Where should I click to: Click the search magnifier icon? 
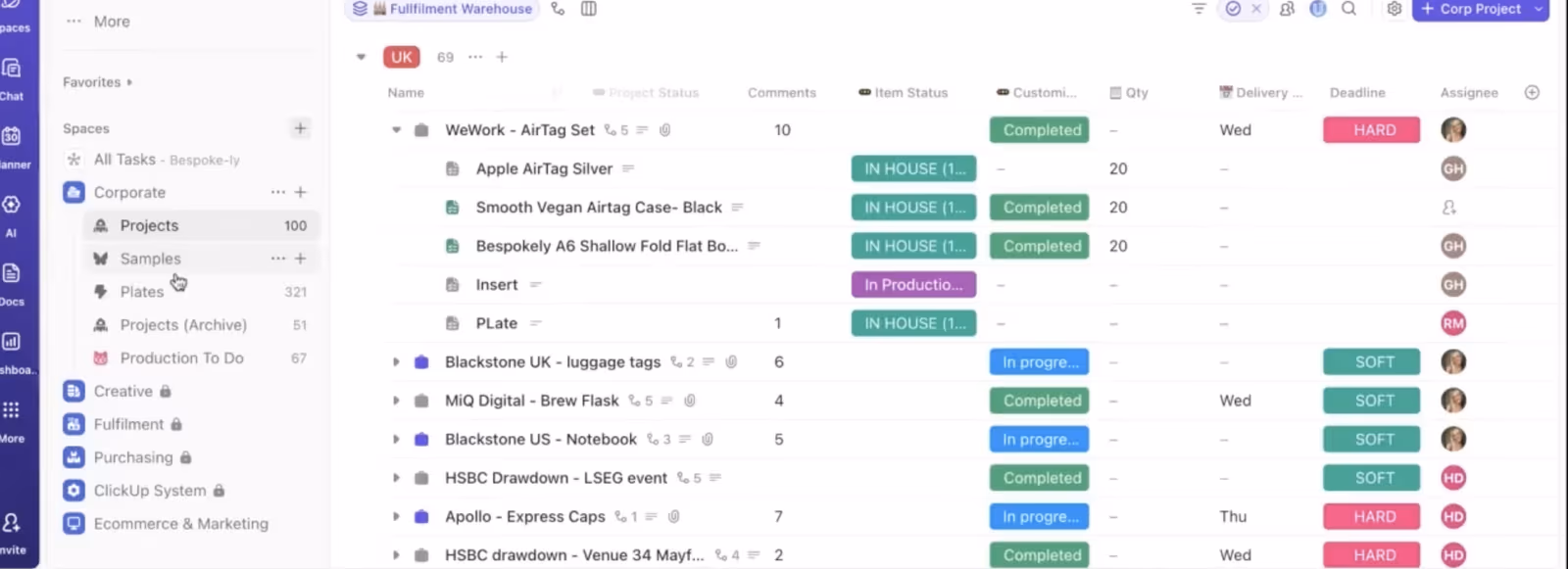[x=1349, y=9]
